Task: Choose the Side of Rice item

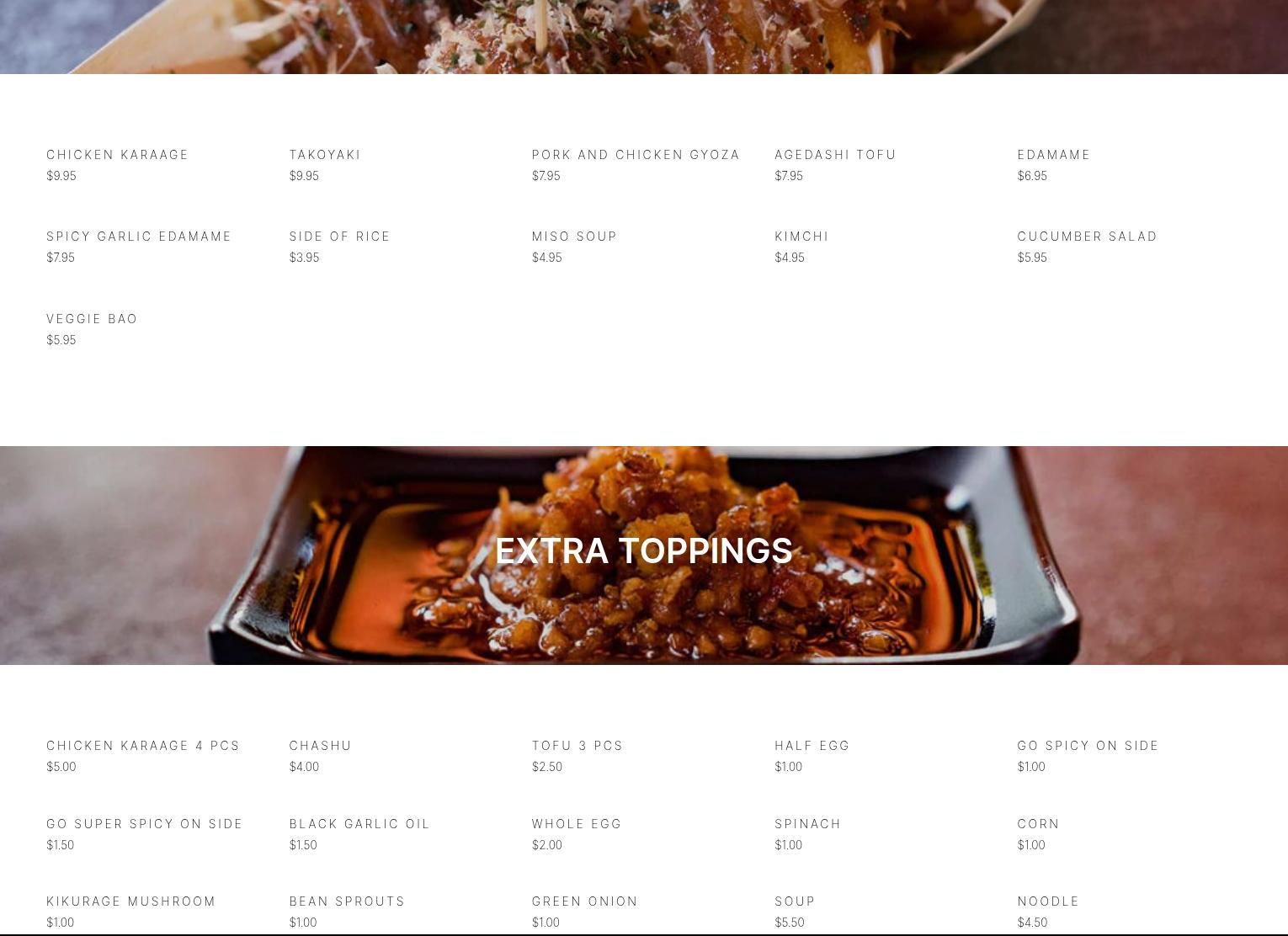Action: coord(340,237)
